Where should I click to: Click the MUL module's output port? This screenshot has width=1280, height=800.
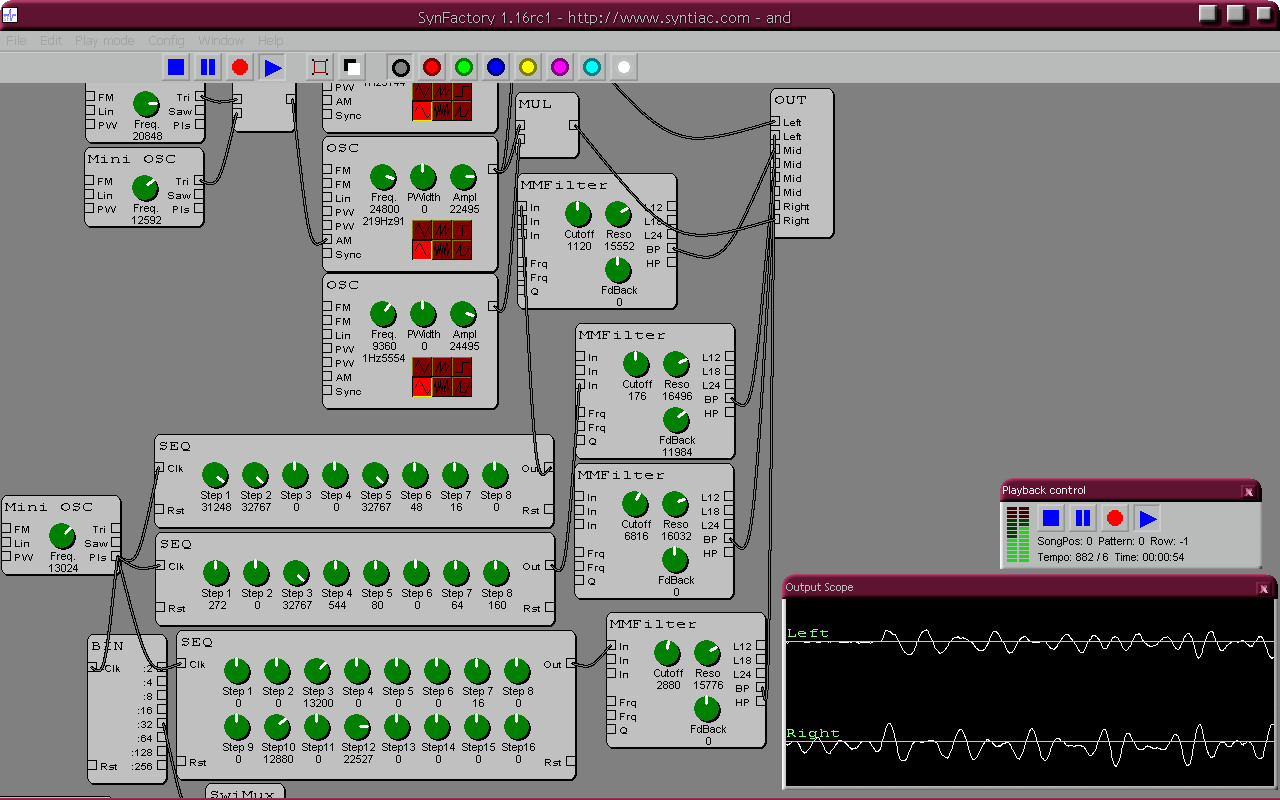pyautogui.click(x=574, y=125)
